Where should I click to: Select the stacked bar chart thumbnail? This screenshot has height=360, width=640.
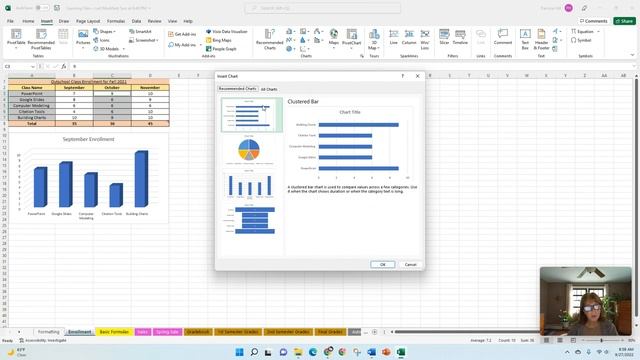tap(249, 219)
